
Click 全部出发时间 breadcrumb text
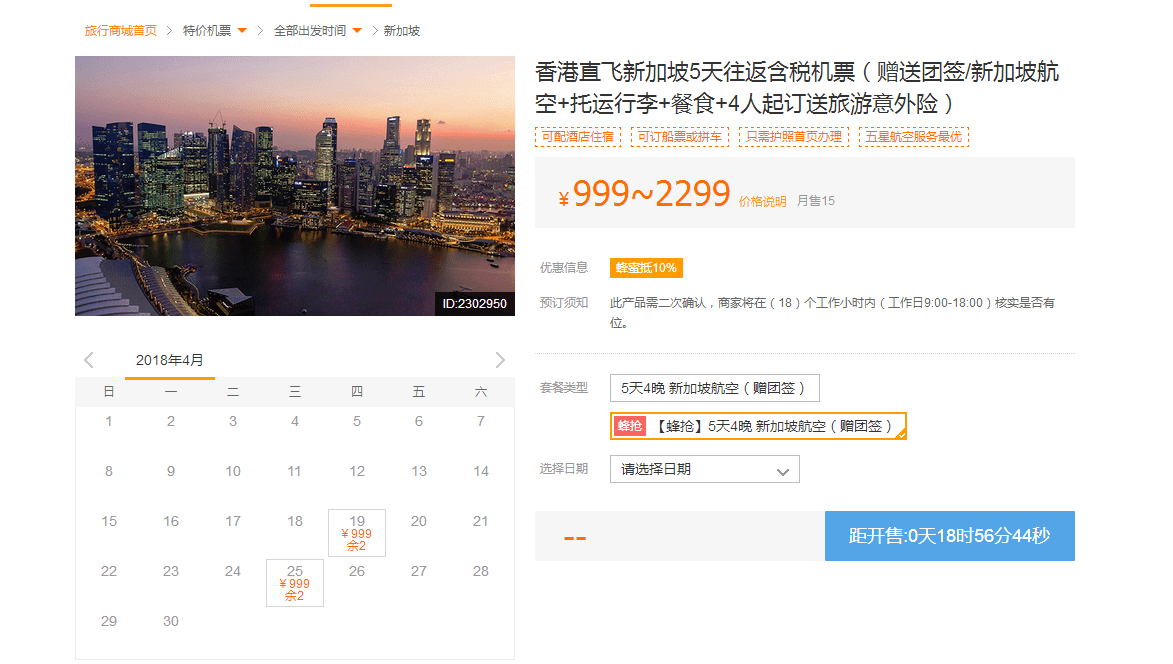click(x=310, y=31)
